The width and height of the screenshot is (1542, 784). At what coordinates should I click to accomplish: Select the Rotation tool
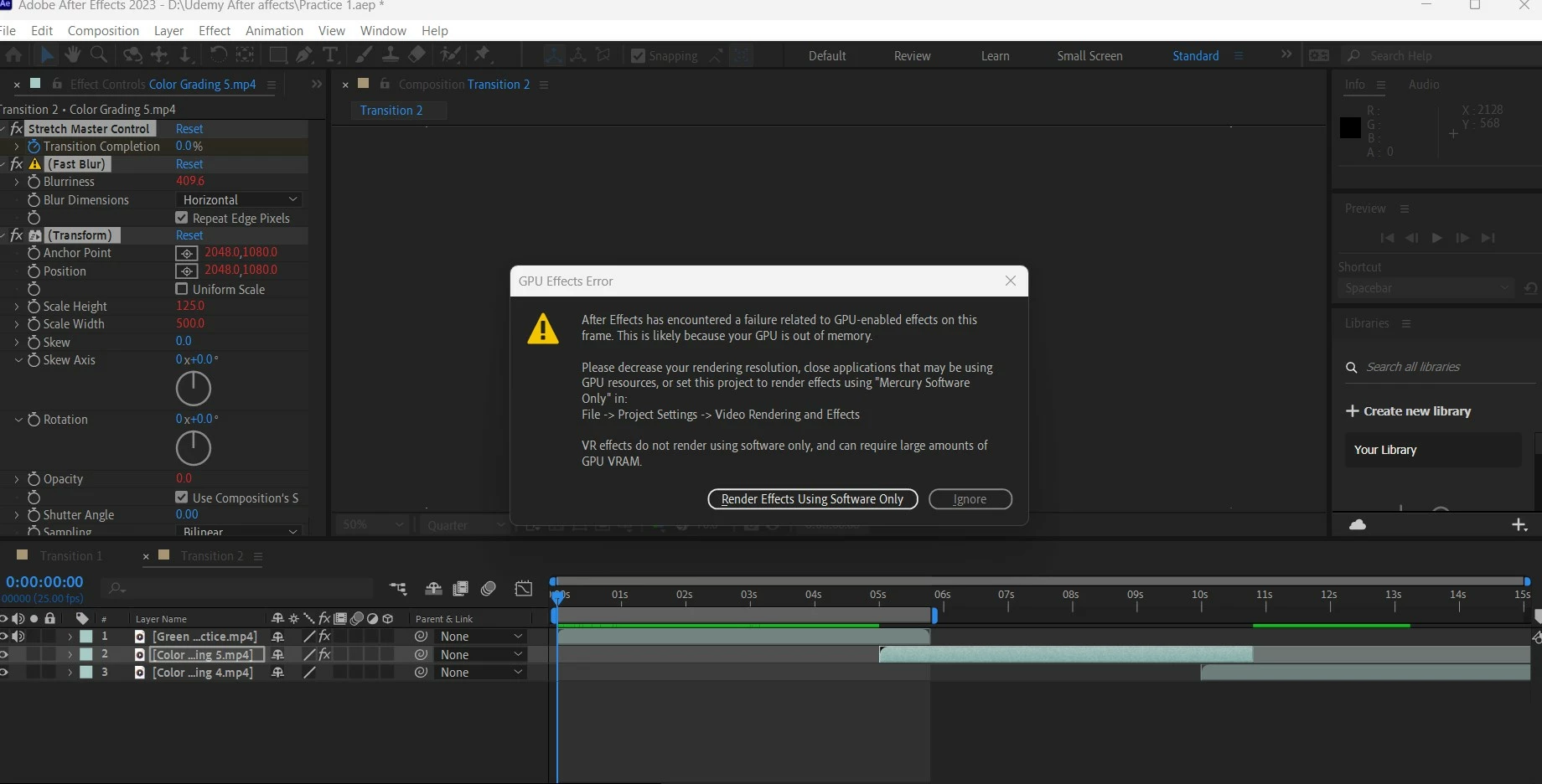click(218, 55)
